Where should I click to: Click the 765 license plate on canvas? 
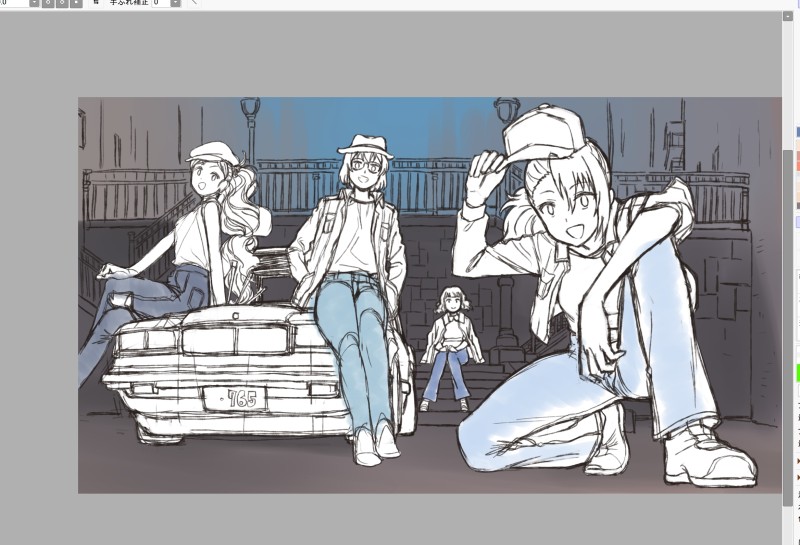pos(235,399)
